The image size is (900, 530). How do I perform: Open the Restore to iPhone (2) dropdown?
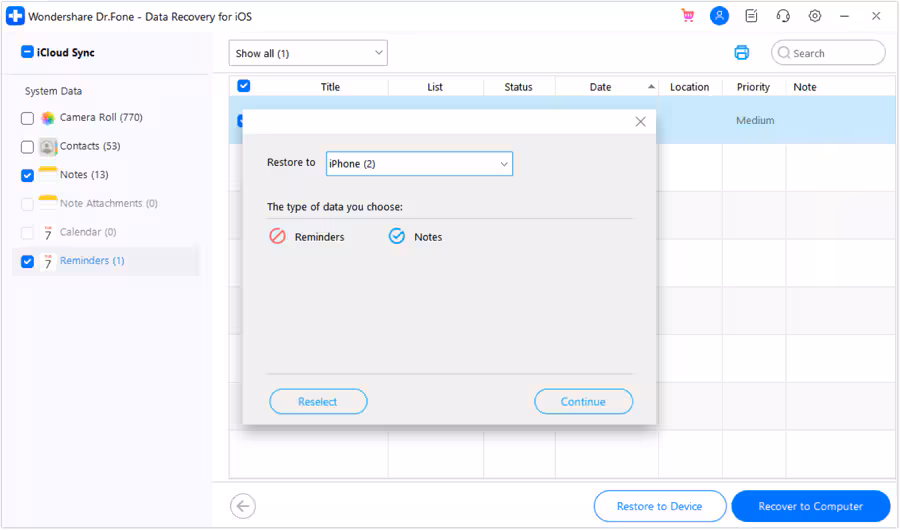(x=419, y=164)
